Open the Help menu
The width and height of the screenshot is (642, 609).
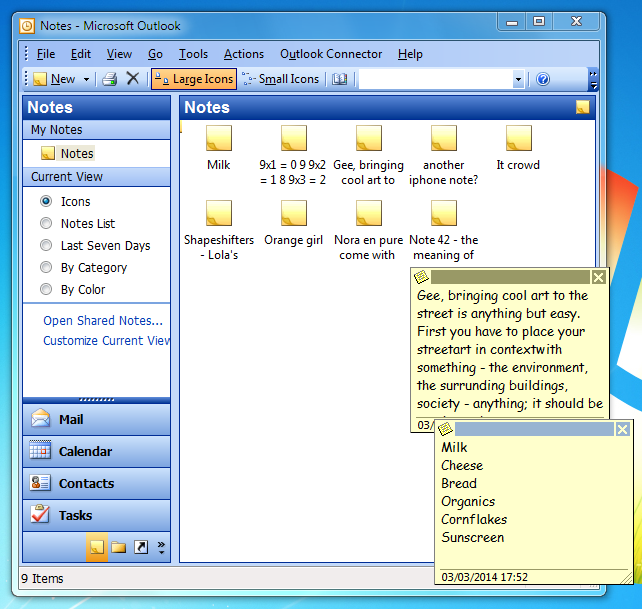(x=410, y=54)
